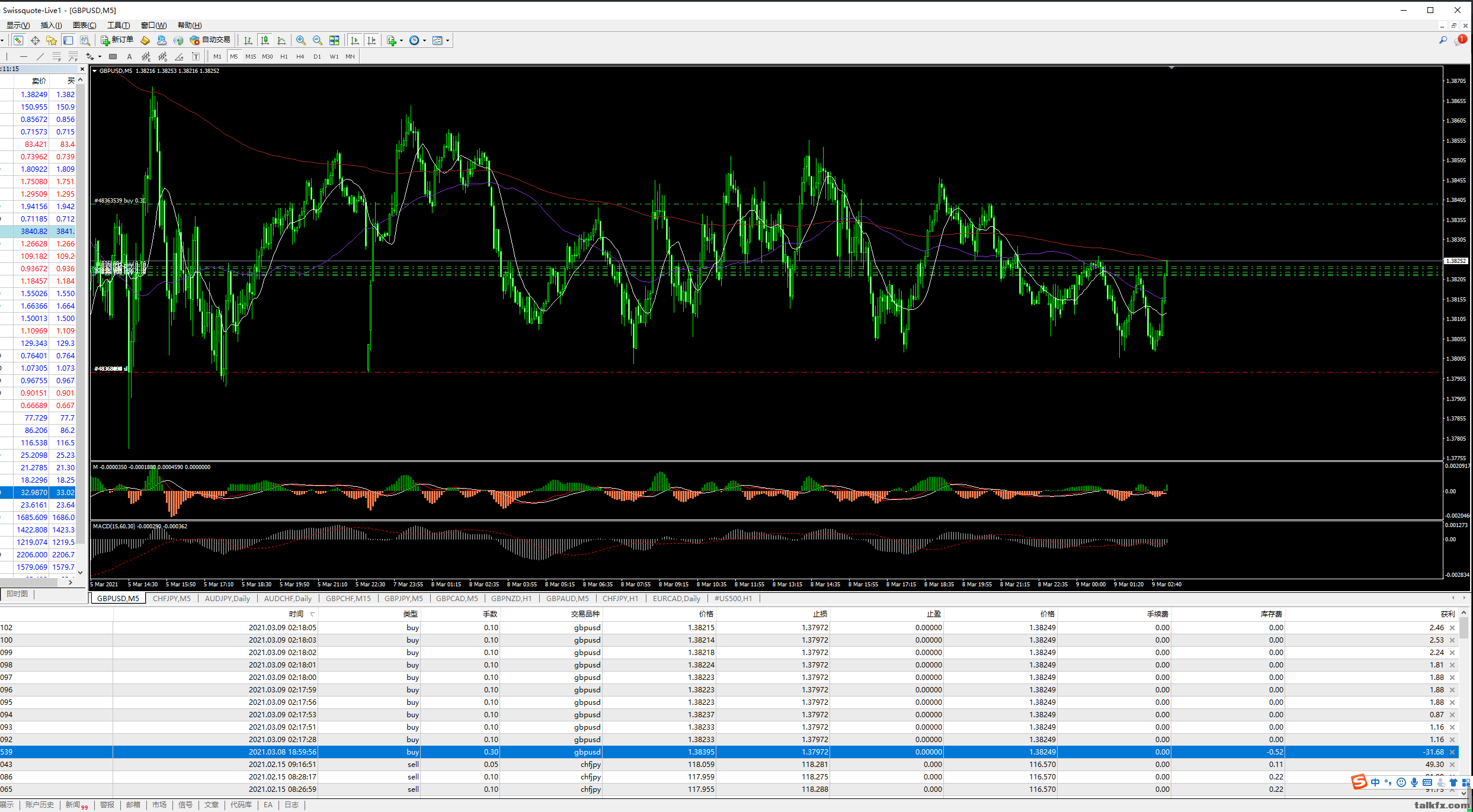Screen dimensions: 1473x812
Task: Select the Gann angle tool
Action: 179,57
